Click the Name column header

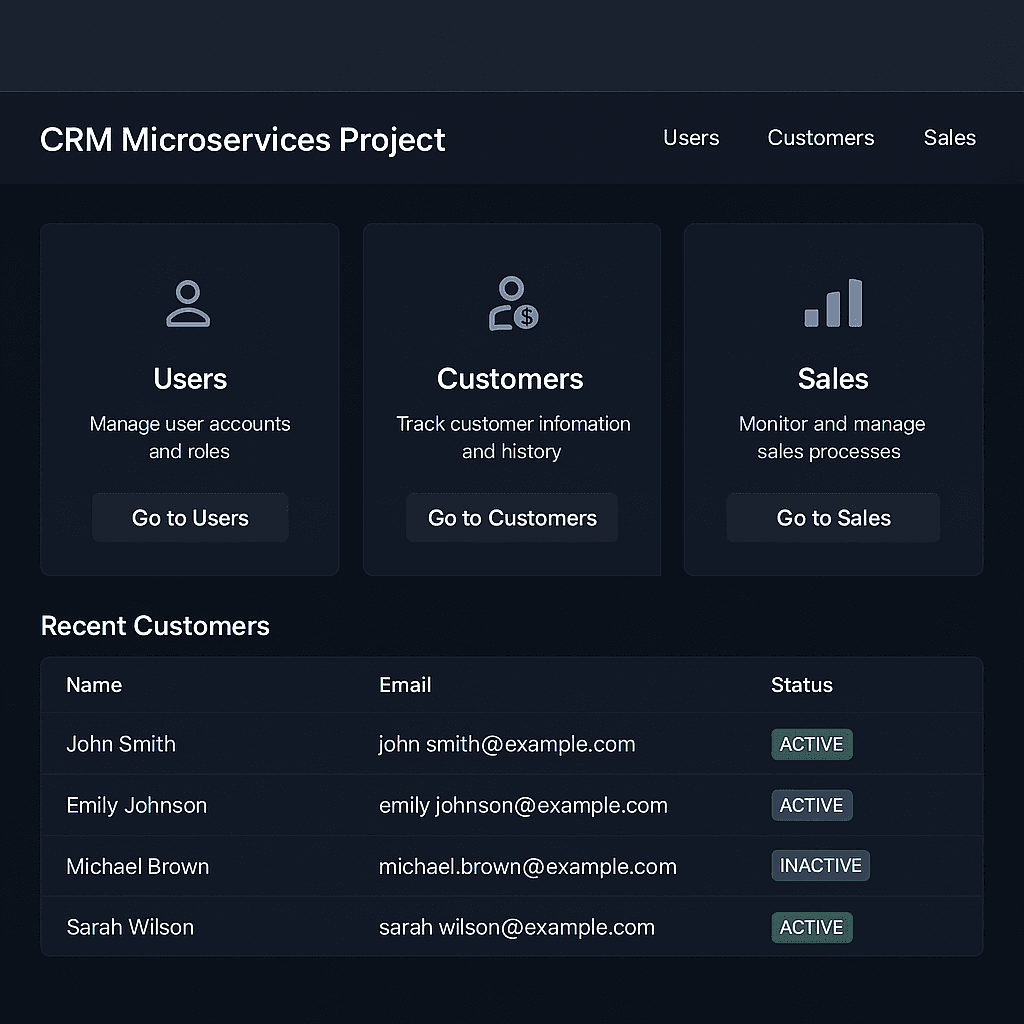point(93,685)
